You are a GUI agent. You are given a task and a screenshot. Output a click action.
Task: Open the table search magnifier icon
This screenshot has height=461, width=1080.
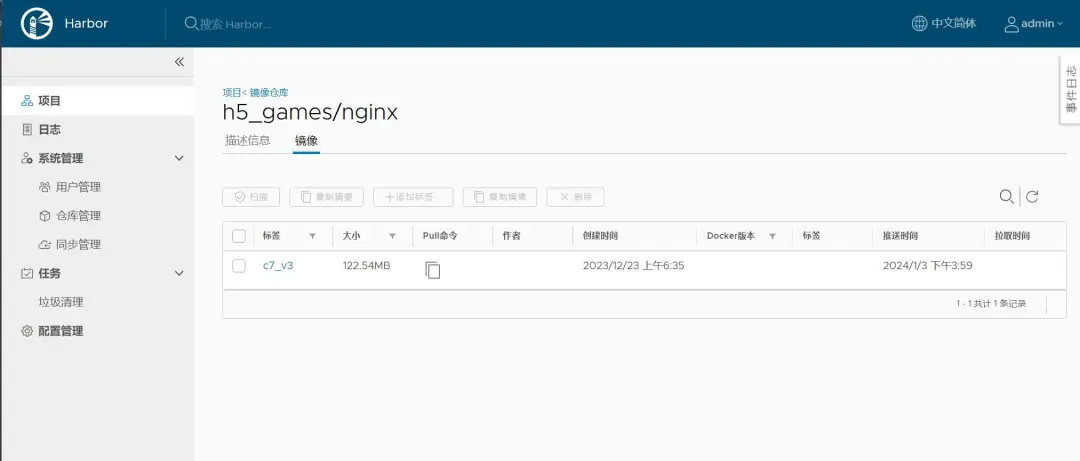tap(1006, 197)
